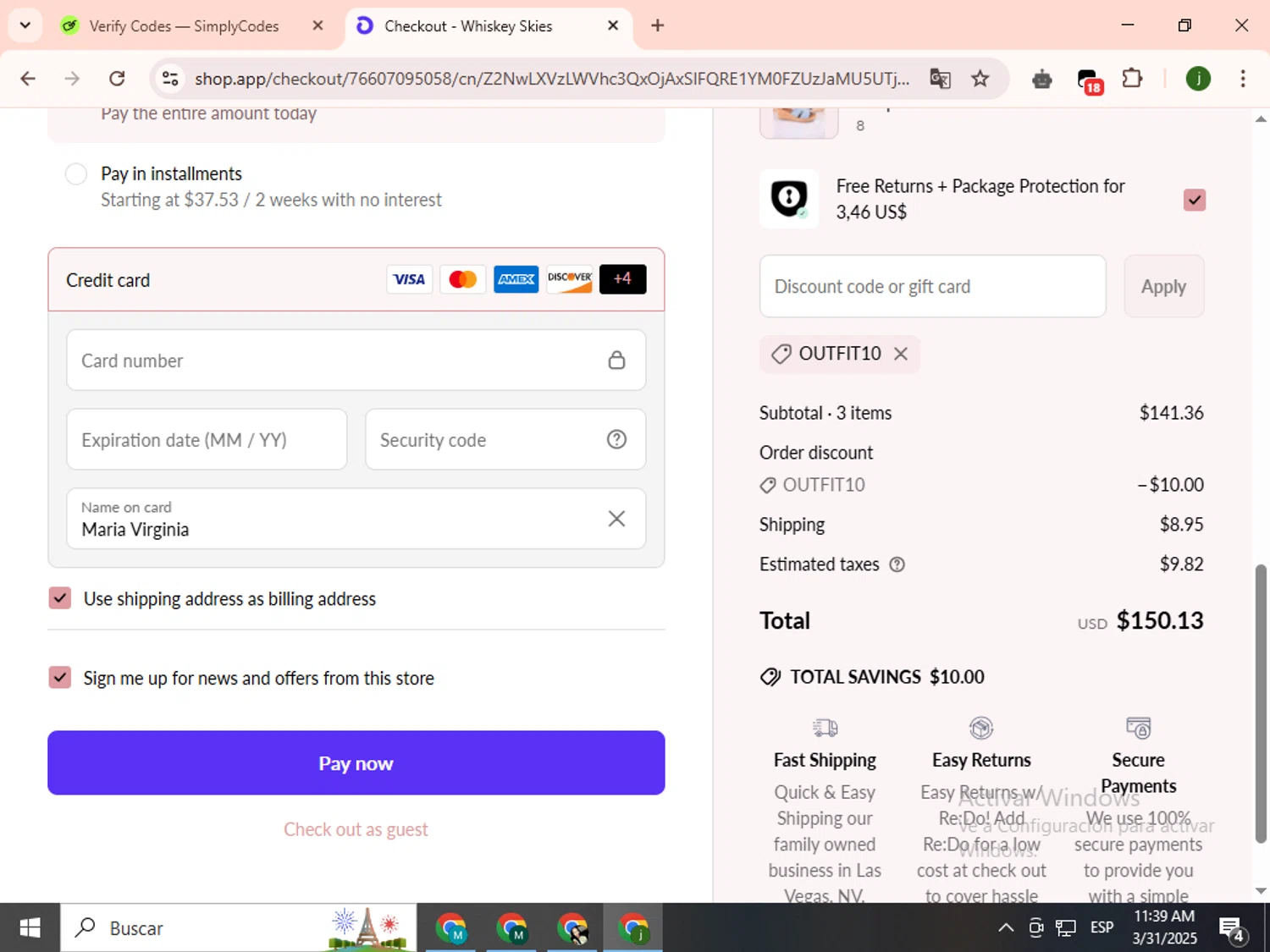Viewport: 1270px width, 952px height.
Task: Show hidden system tray icons chevron
Action: point(1006,928)
